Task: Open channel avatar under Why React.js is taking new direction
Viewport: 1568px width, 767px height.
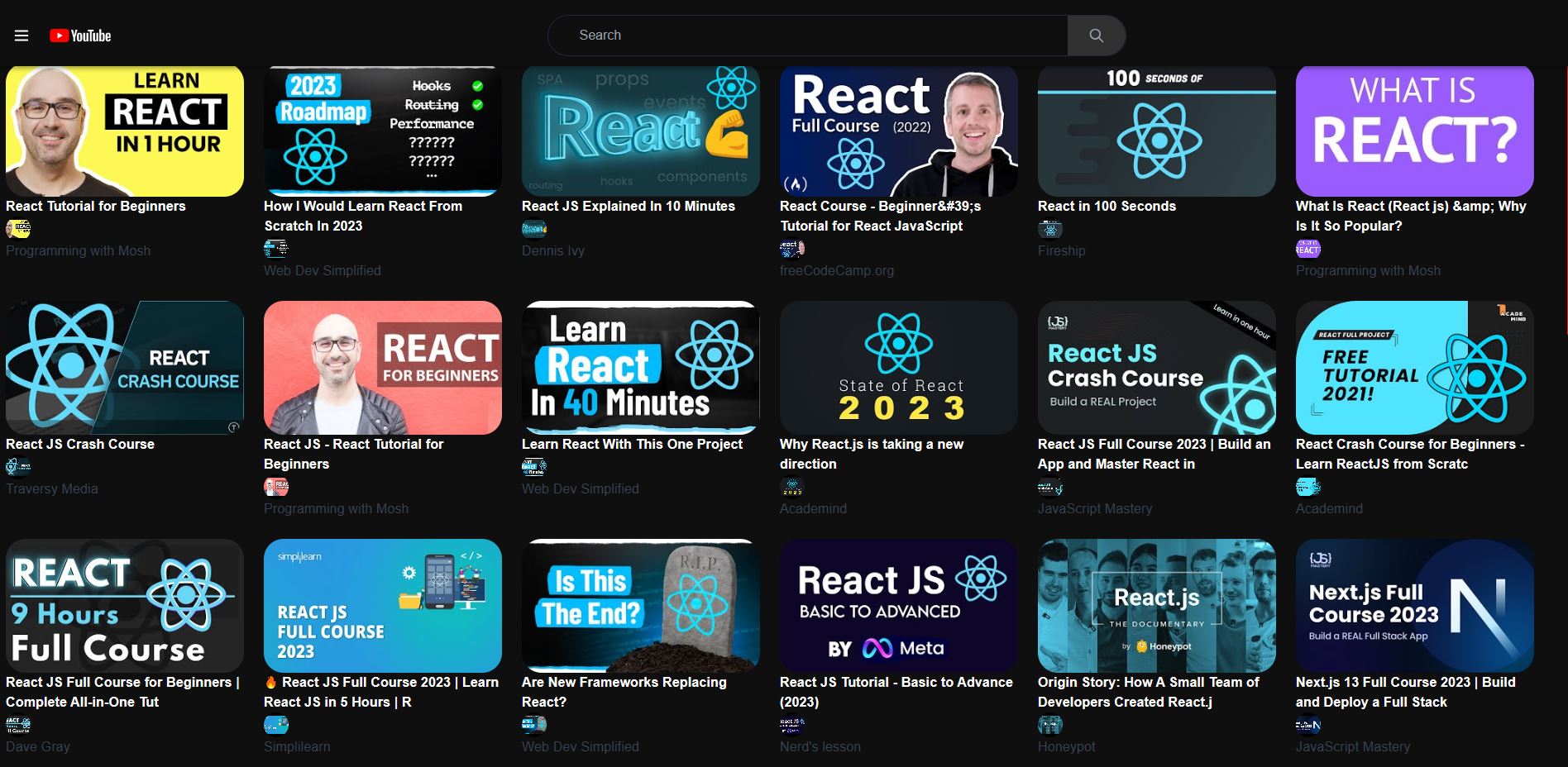Action: (792, 487)
